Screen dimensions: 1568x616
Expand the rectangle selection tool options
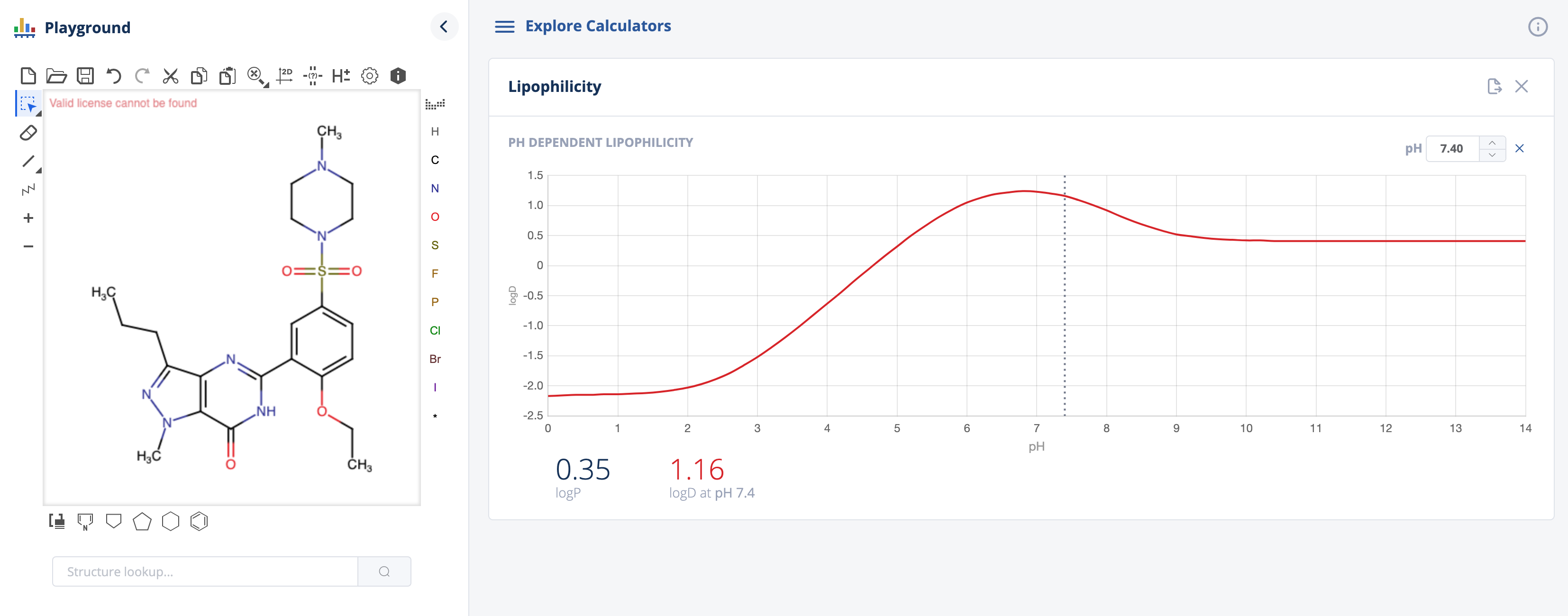[38, 113]
